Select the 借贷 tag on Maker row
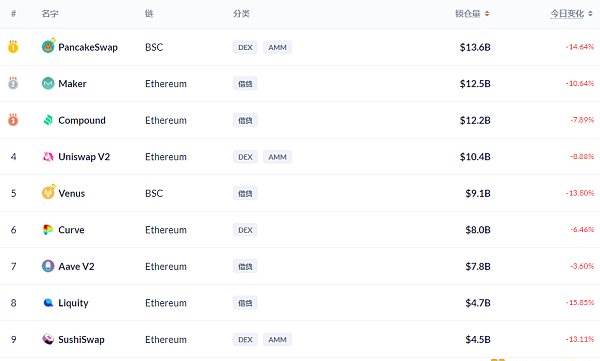600x361 pixels. 245,84
